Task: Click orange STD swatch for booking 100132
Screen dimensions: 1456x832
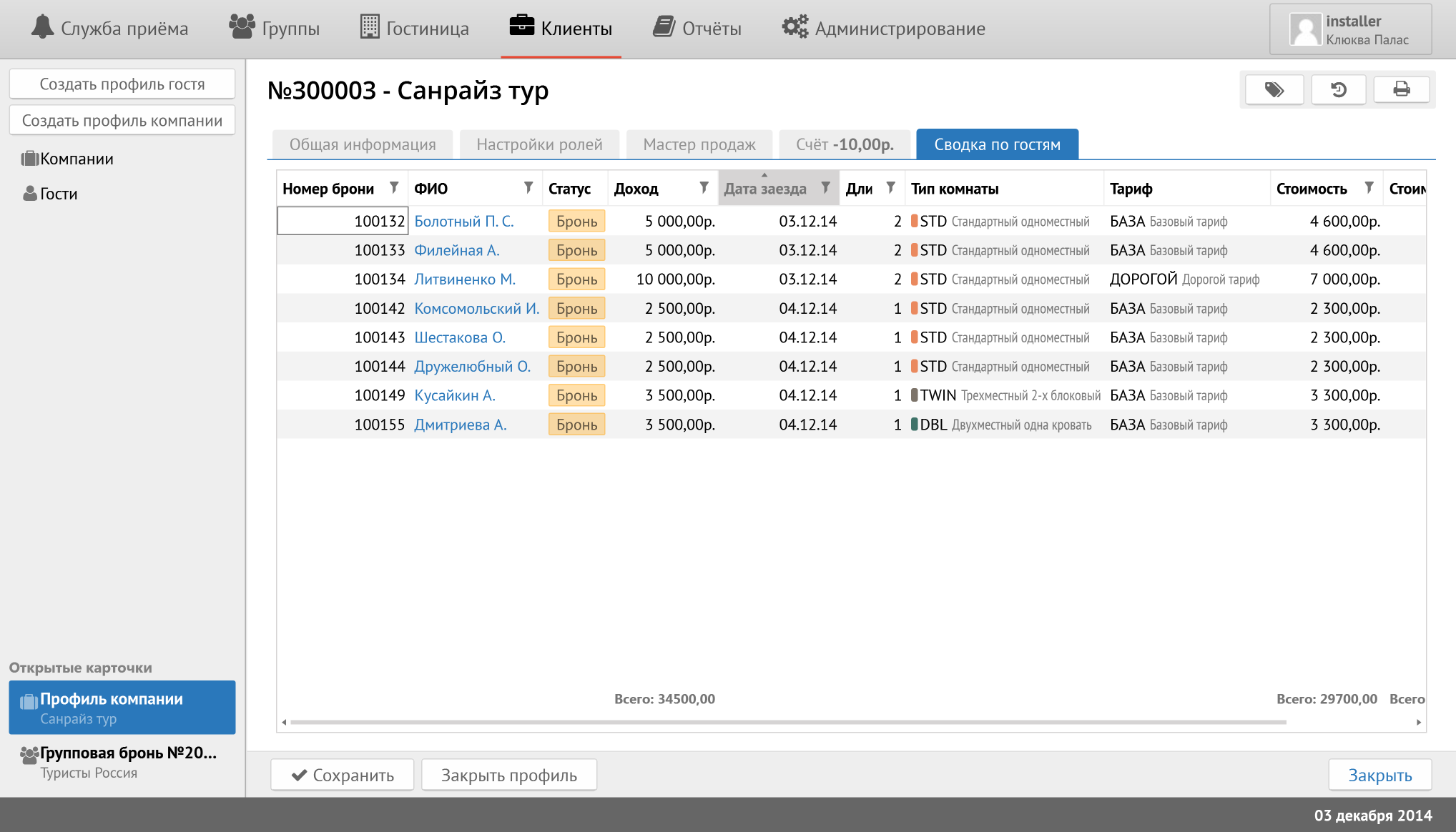Action: [x=914, y=221]
